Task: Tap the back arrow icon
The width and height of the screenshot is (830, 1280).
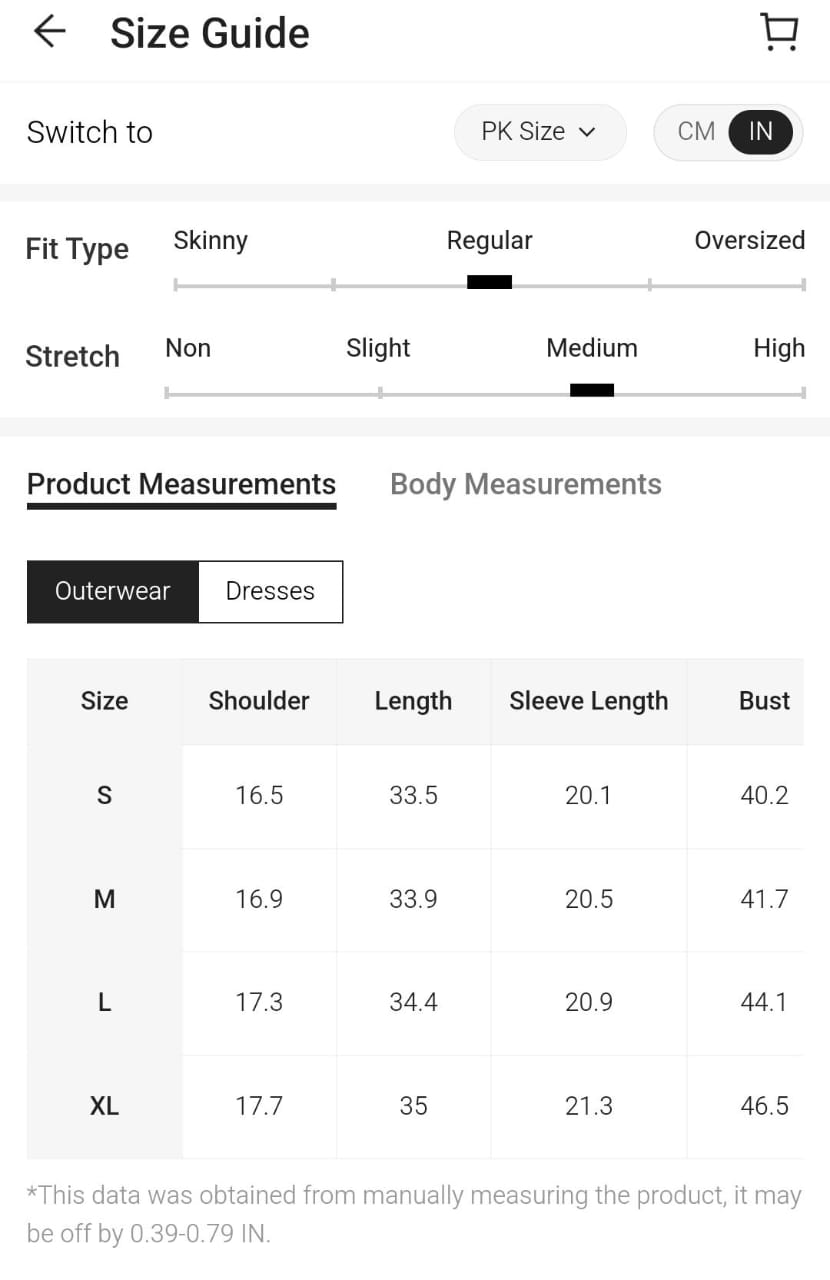Action: (x=49, y=32)
